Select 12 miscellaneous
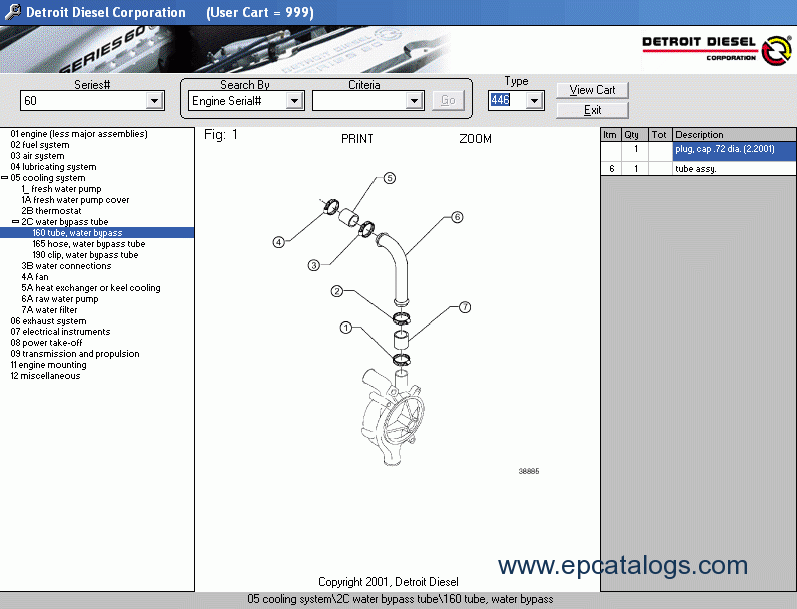This screenshot has width=797, height=609. click(45, 376)
